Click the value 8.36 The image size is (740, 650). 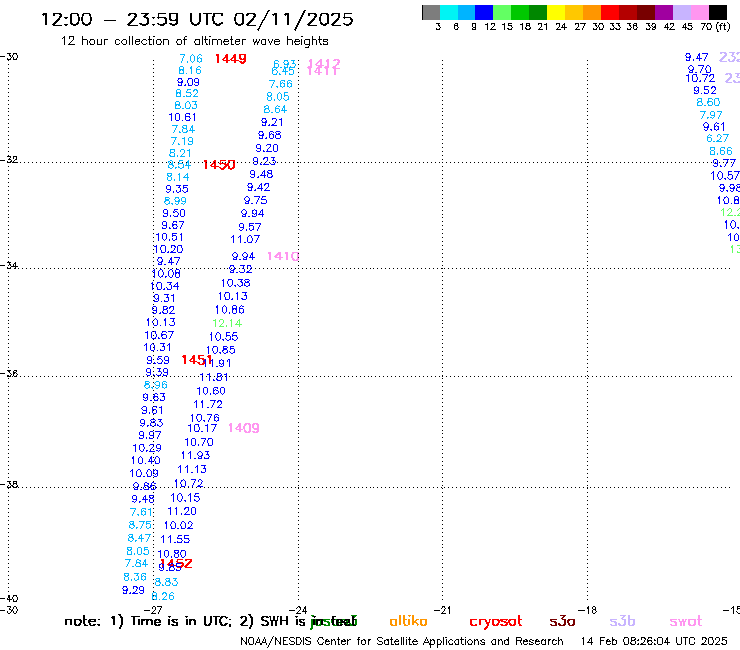coord(135,577)
